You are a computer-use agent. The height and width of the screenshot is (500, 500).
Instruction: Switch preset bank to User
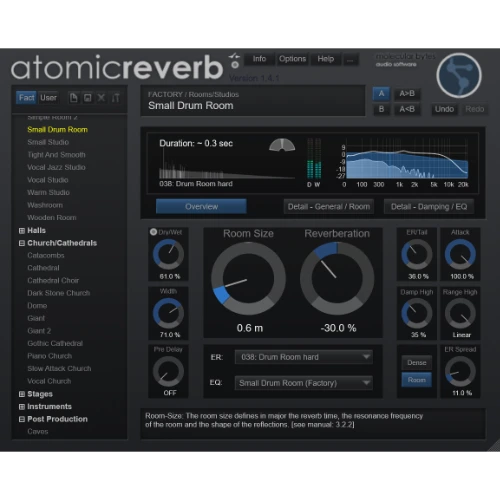pos(48,98)
